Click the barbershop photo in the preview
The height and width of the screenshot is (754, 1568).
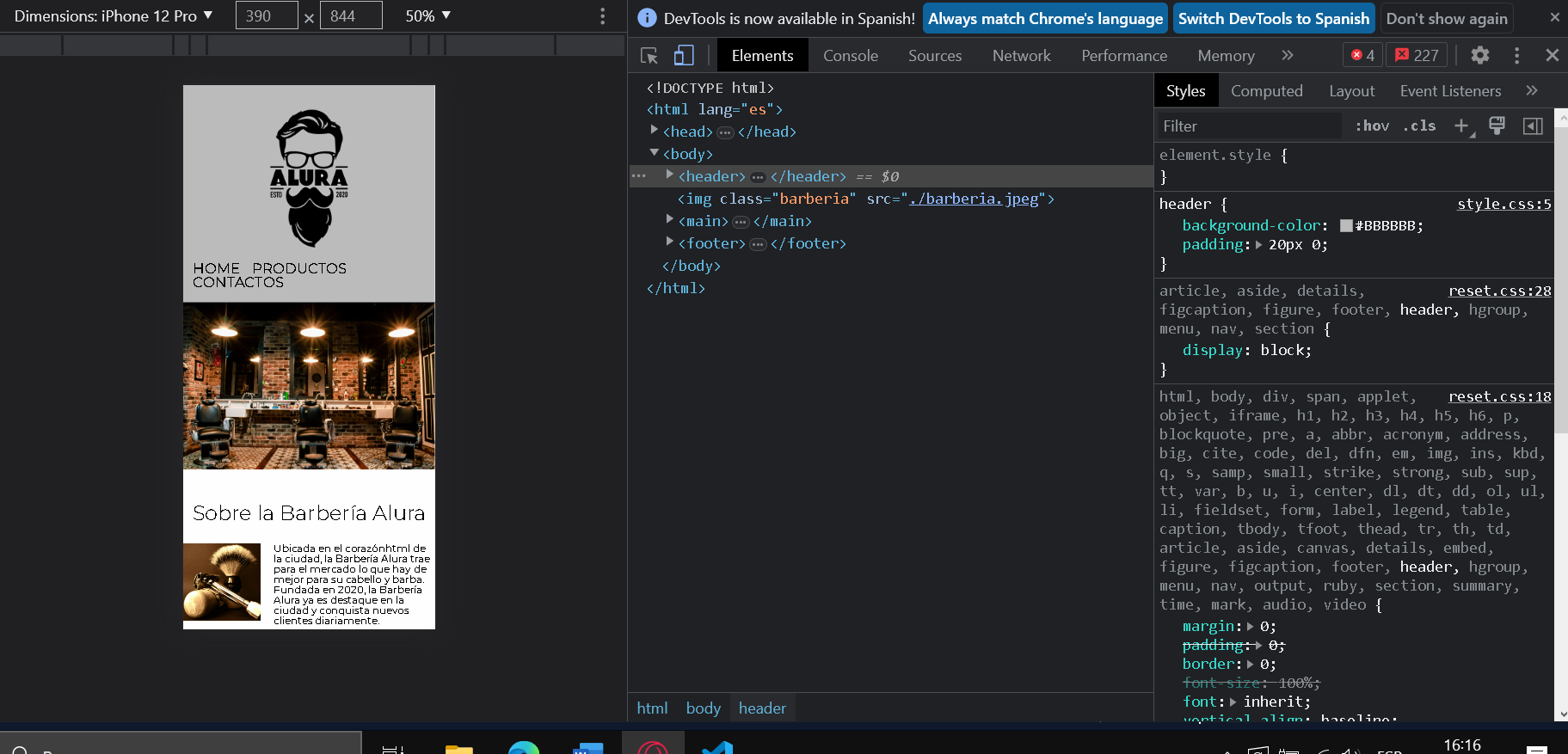tap(309, 386)
